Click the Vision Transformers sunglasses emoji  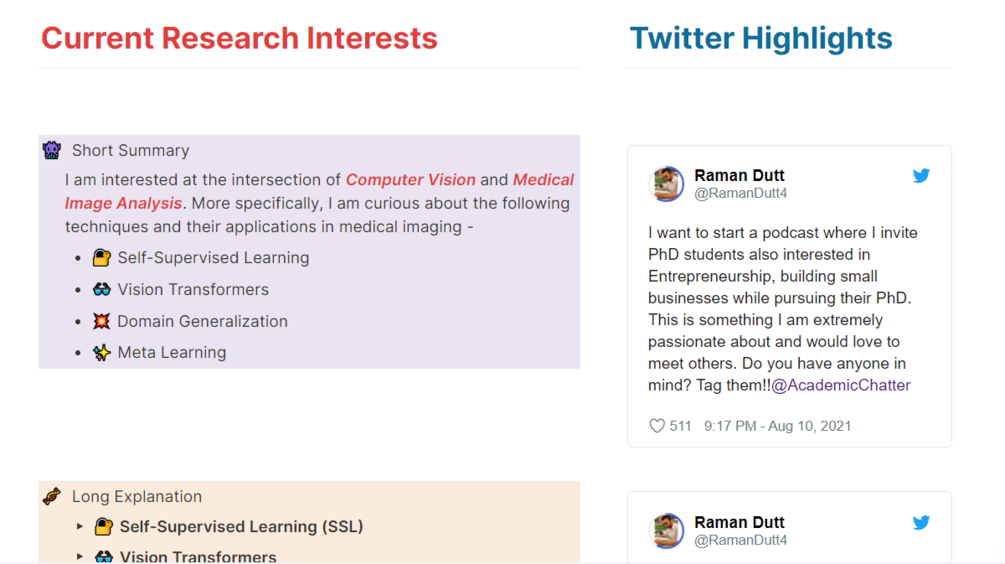tap(102, 290)
